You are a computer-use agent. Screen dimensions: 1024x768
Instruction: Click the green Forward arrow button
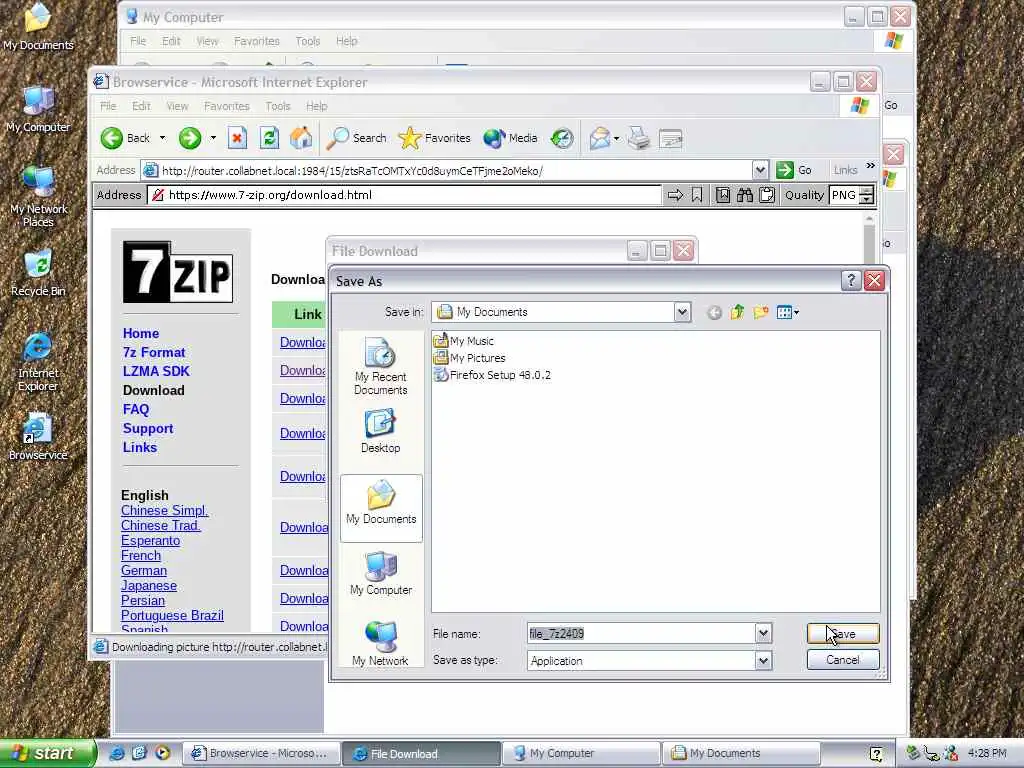190,138
